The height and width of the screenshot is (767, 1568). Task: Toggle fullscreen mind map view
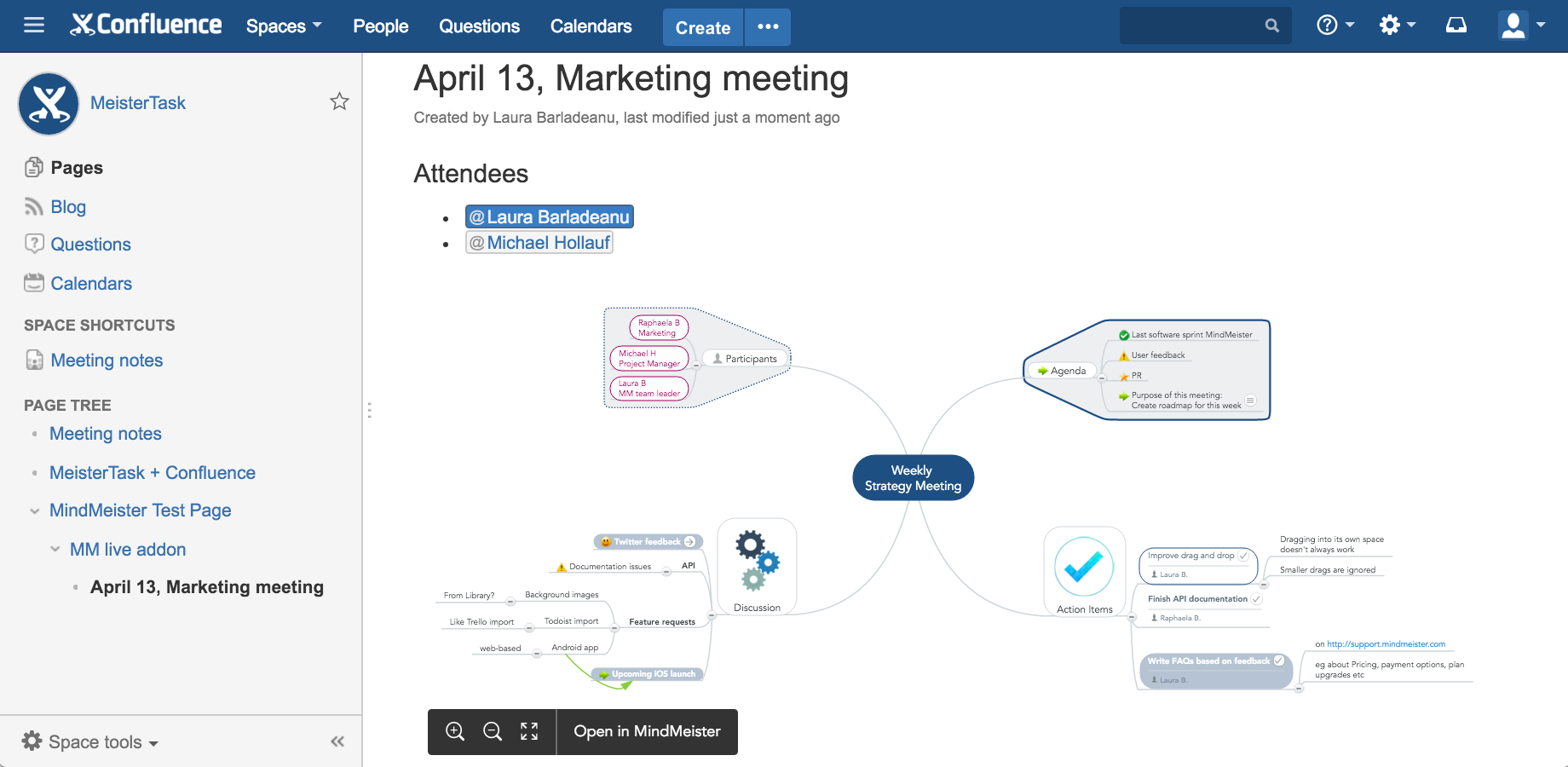529,731
